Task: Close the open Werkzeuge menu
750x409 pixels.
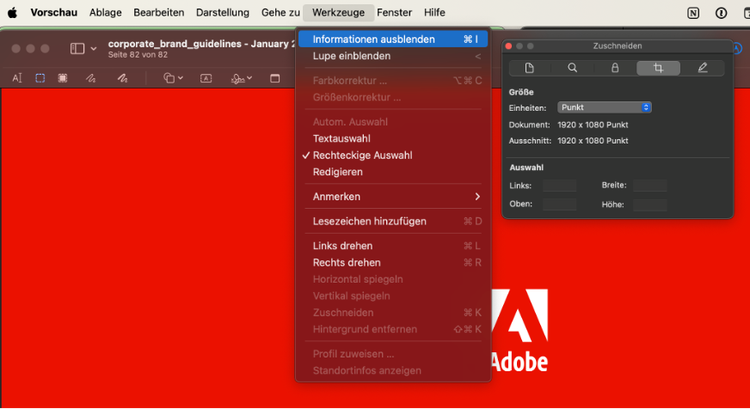Action: click(x=338, y=12)
